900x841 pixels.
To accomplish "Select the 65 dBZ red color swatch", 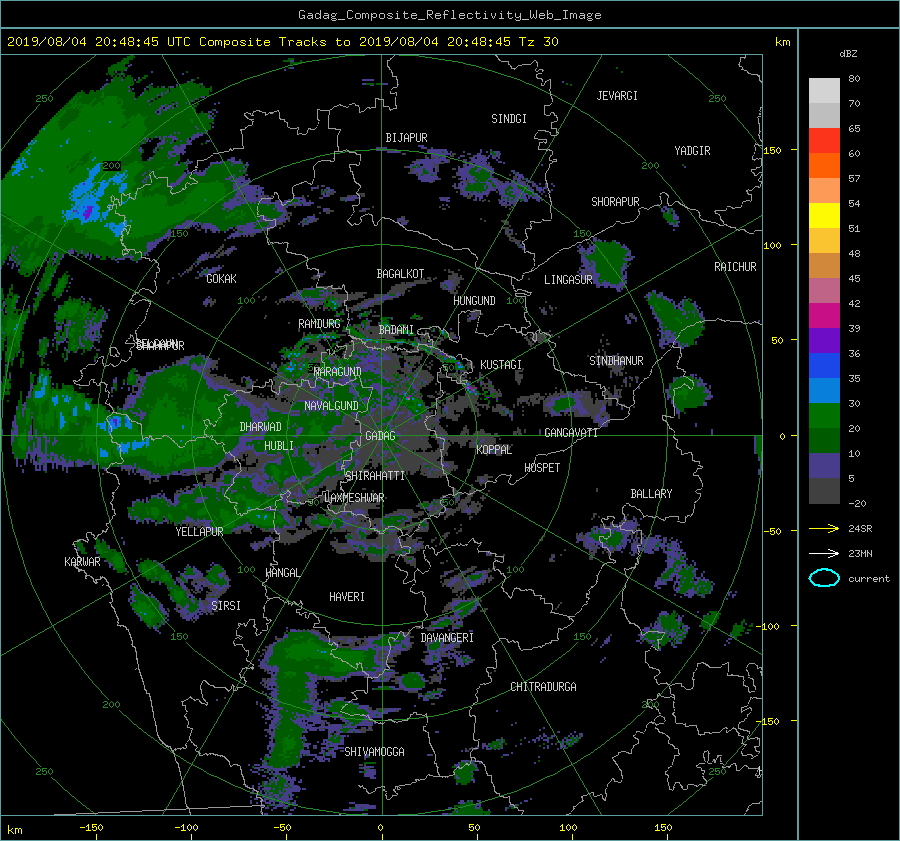I will [x=824, y=140].
